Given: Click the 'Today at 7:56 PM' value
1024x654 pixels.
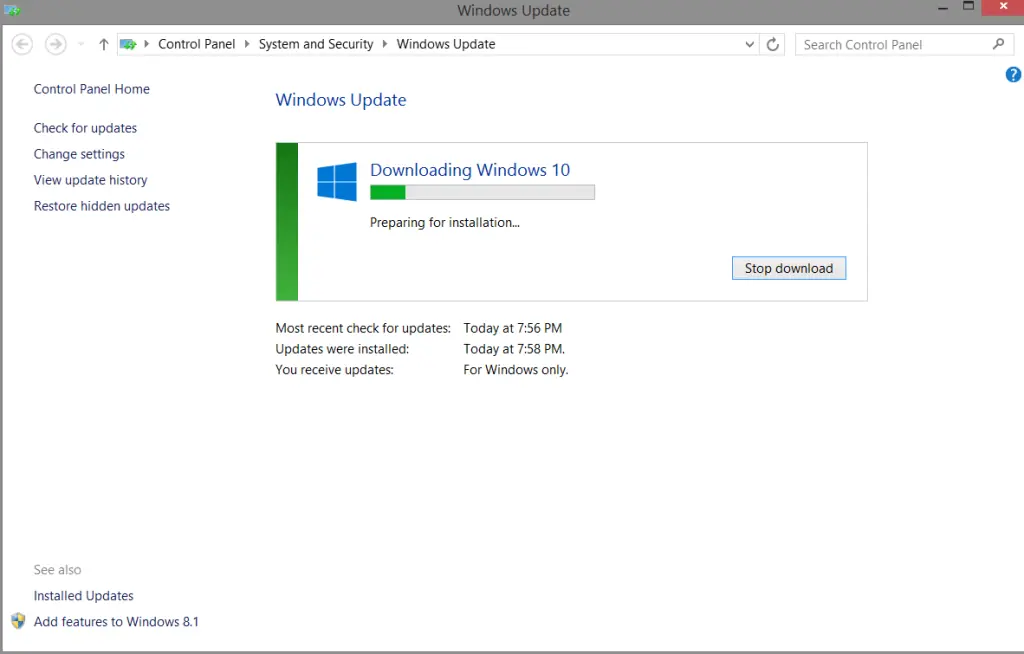Looking at the screenshot, I should click(x=513, y=328).
